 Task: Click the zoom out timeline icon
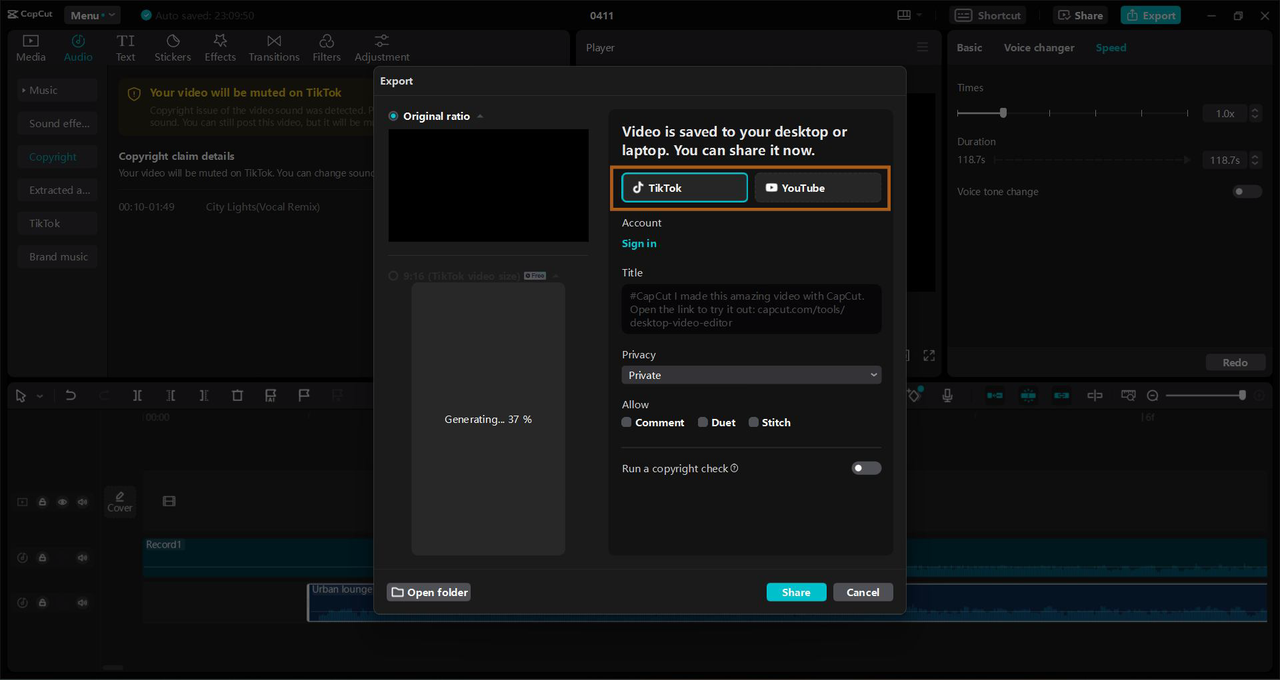click(1153, 396)
